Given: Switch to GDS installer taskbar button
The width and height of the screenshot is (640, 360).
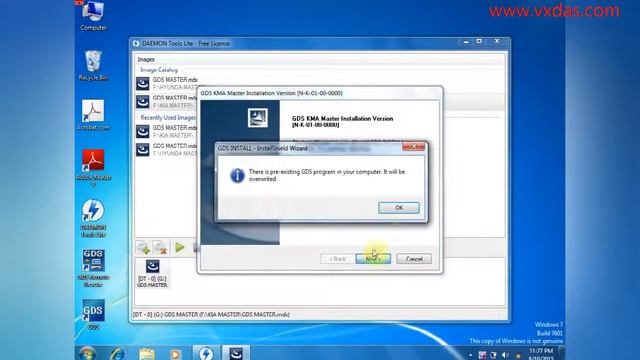Looking at the screenshot, I should (236, 353).
